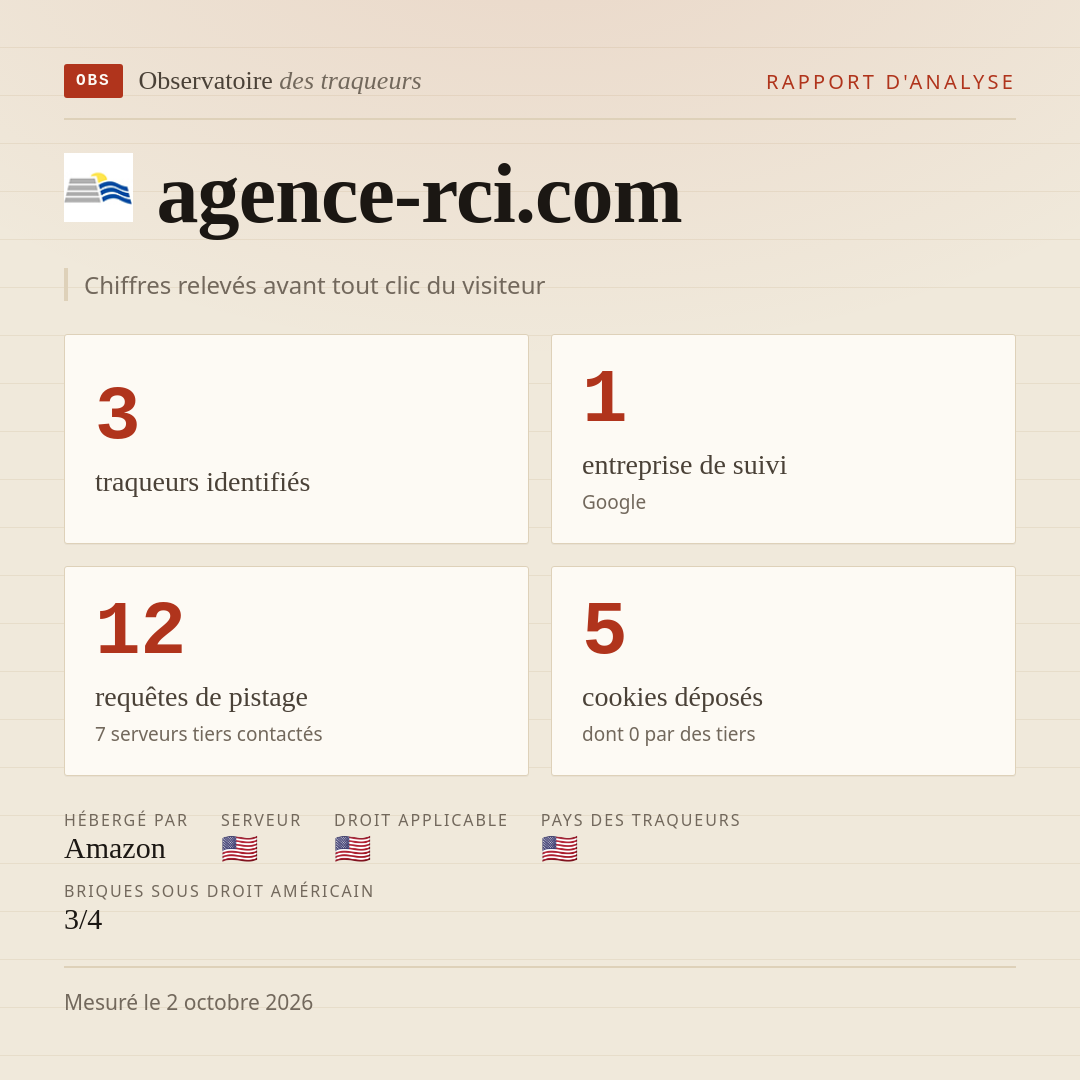Click the subtitle Chiffres relevés avant tout clic
The width and height of the screenshot is (1080, 1080).
click(314, 285)
